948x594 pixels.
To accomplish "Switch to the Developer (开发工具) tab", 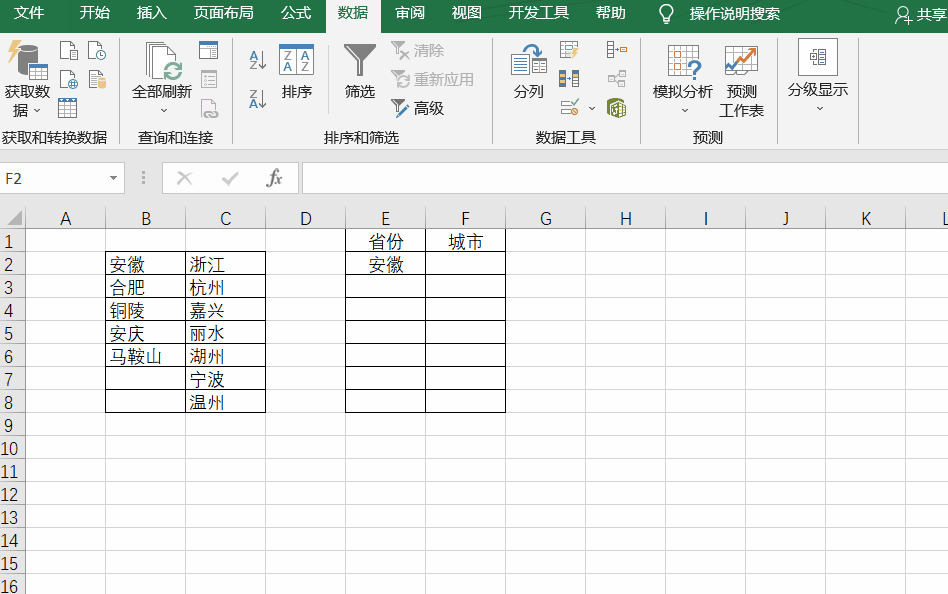I will tap(539, 13).
